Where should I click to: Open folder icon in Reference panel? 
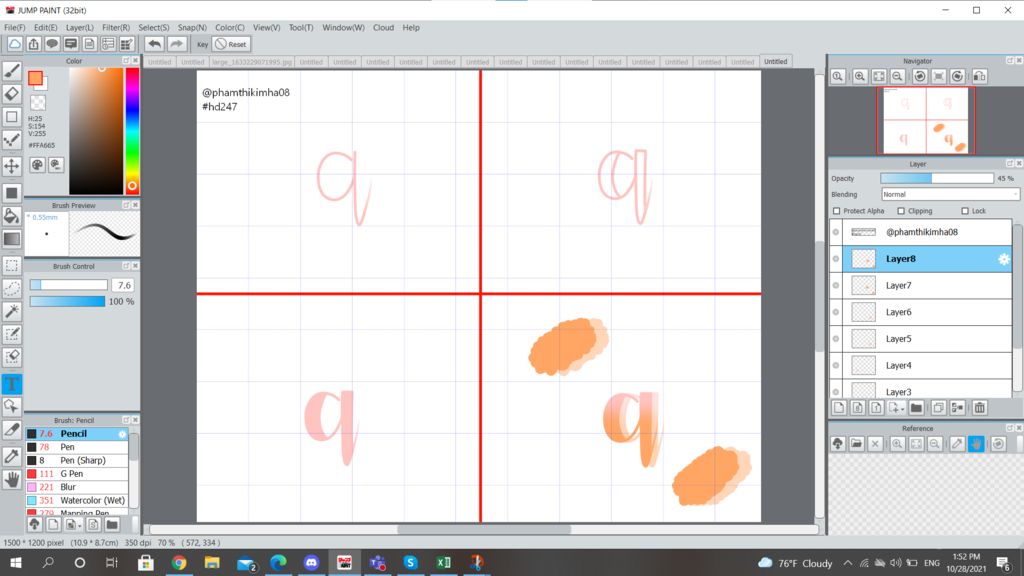pos(856,443)
